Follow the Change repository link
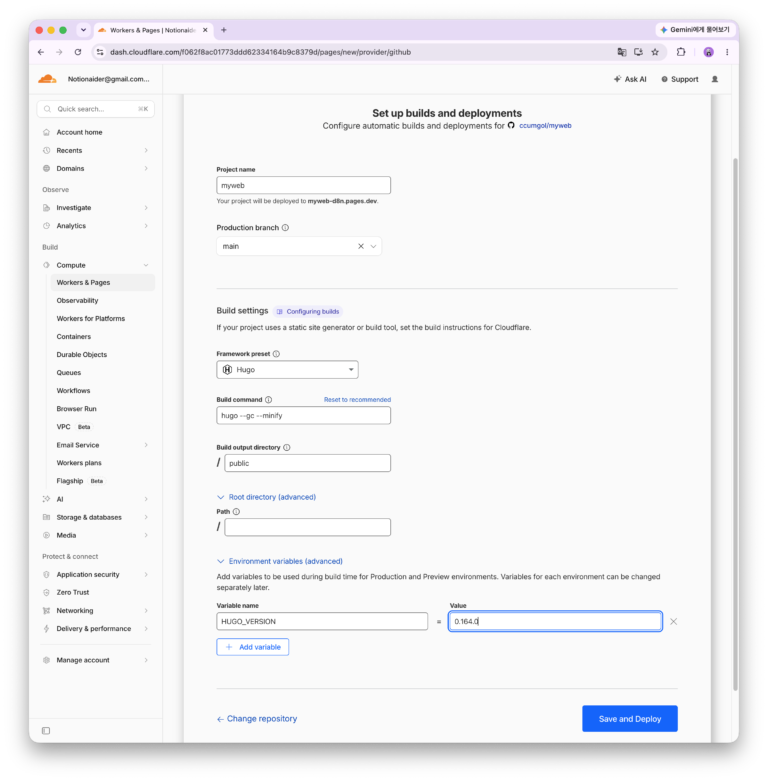This screenshot has width=768, height=781. [257, 719]
